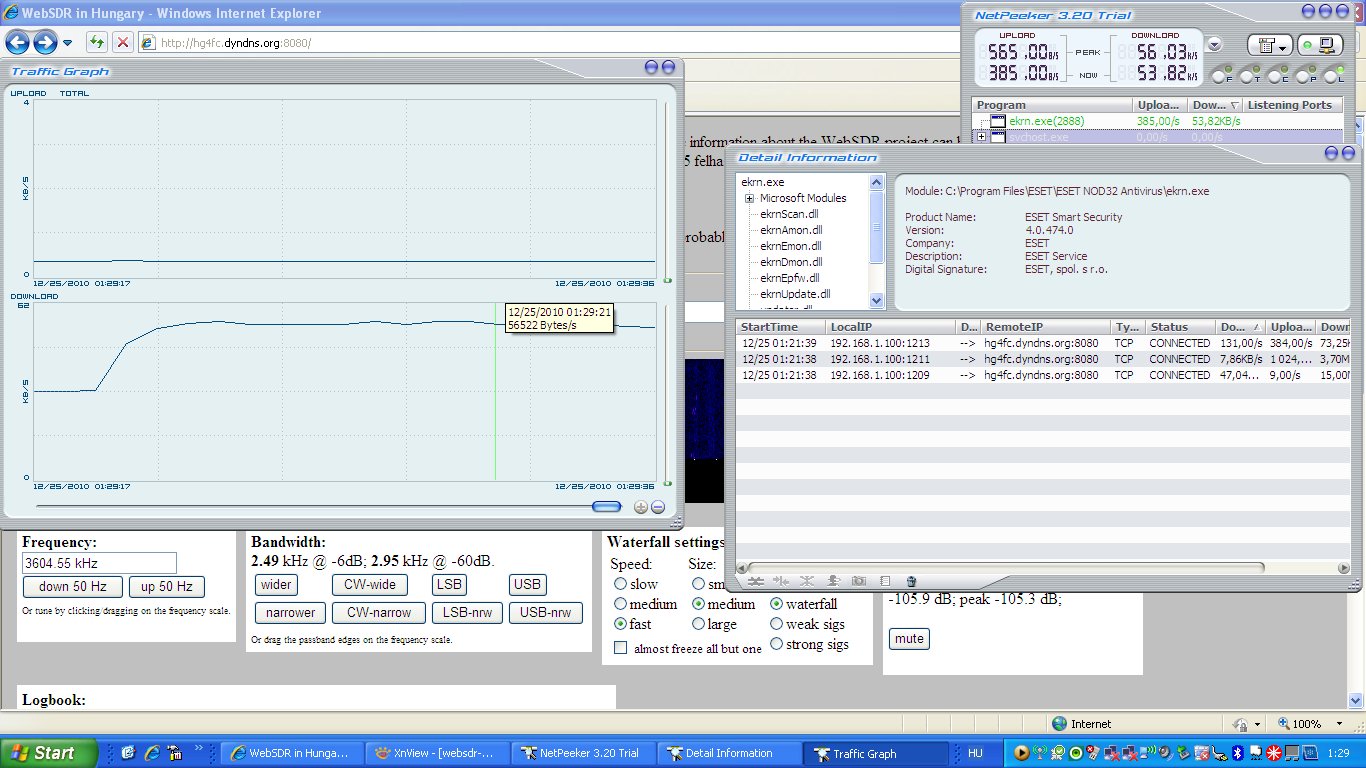Expand Microsoft Modules tree node
The image size is (1366, 768).
tap(749, 198)
